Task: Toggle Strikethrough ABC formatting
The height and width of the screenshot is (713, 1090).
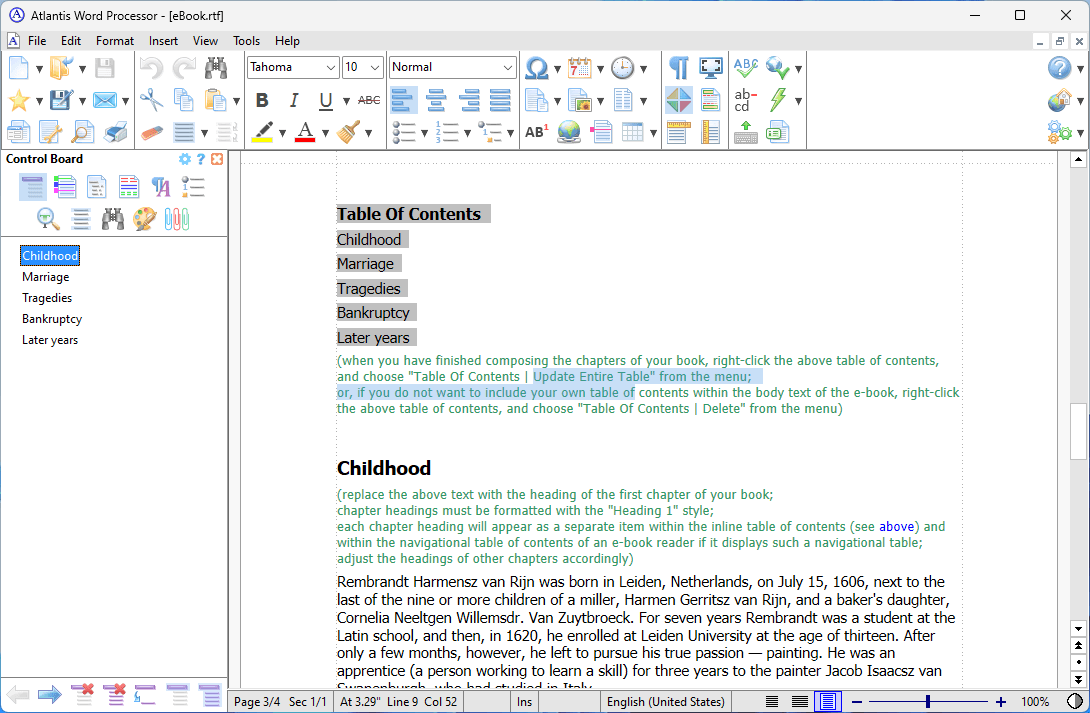Action: (369, 100)
